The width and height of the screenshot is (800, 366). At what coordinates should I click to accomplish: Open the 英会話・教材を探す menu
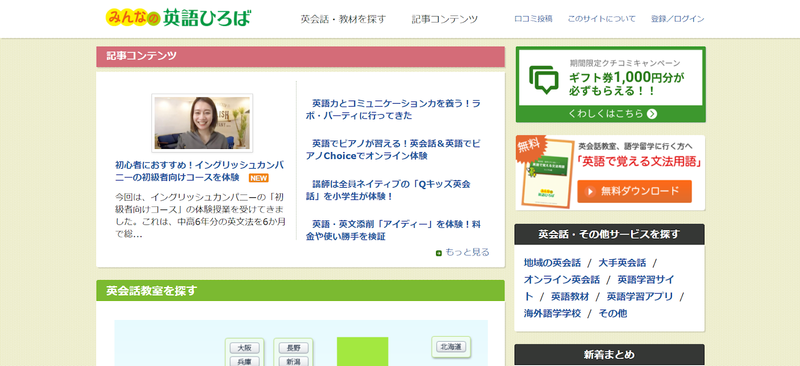pos(343,19)
